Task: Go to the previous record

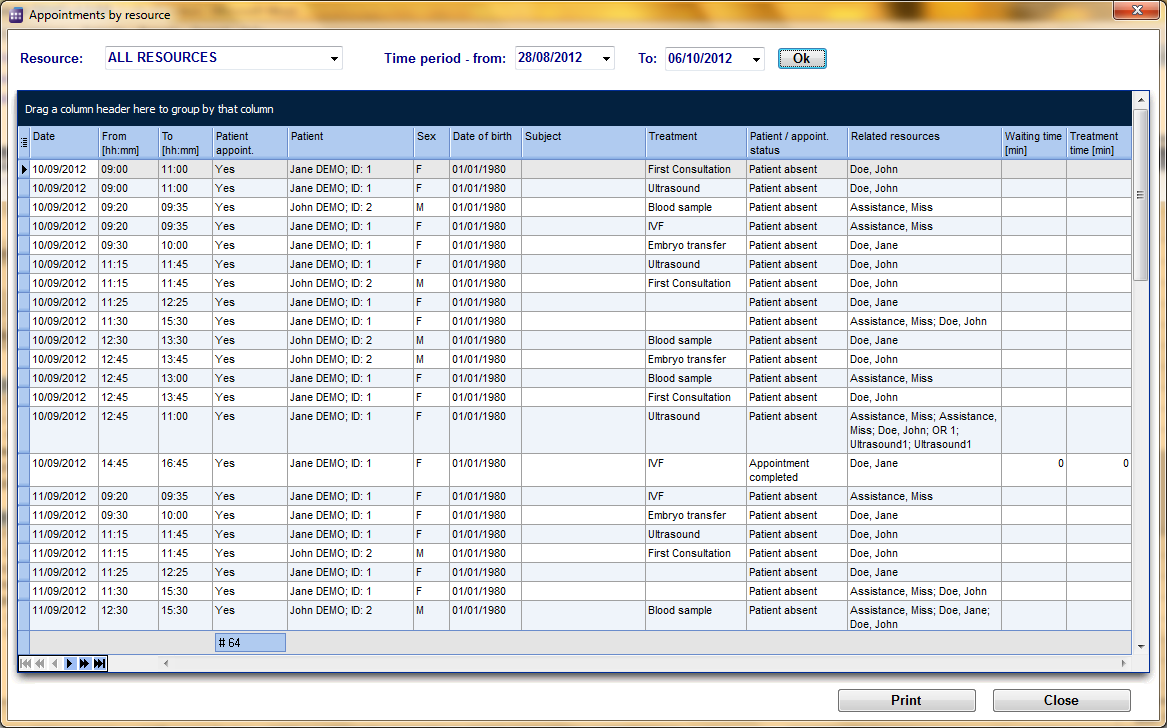Action: coord(54,663)
